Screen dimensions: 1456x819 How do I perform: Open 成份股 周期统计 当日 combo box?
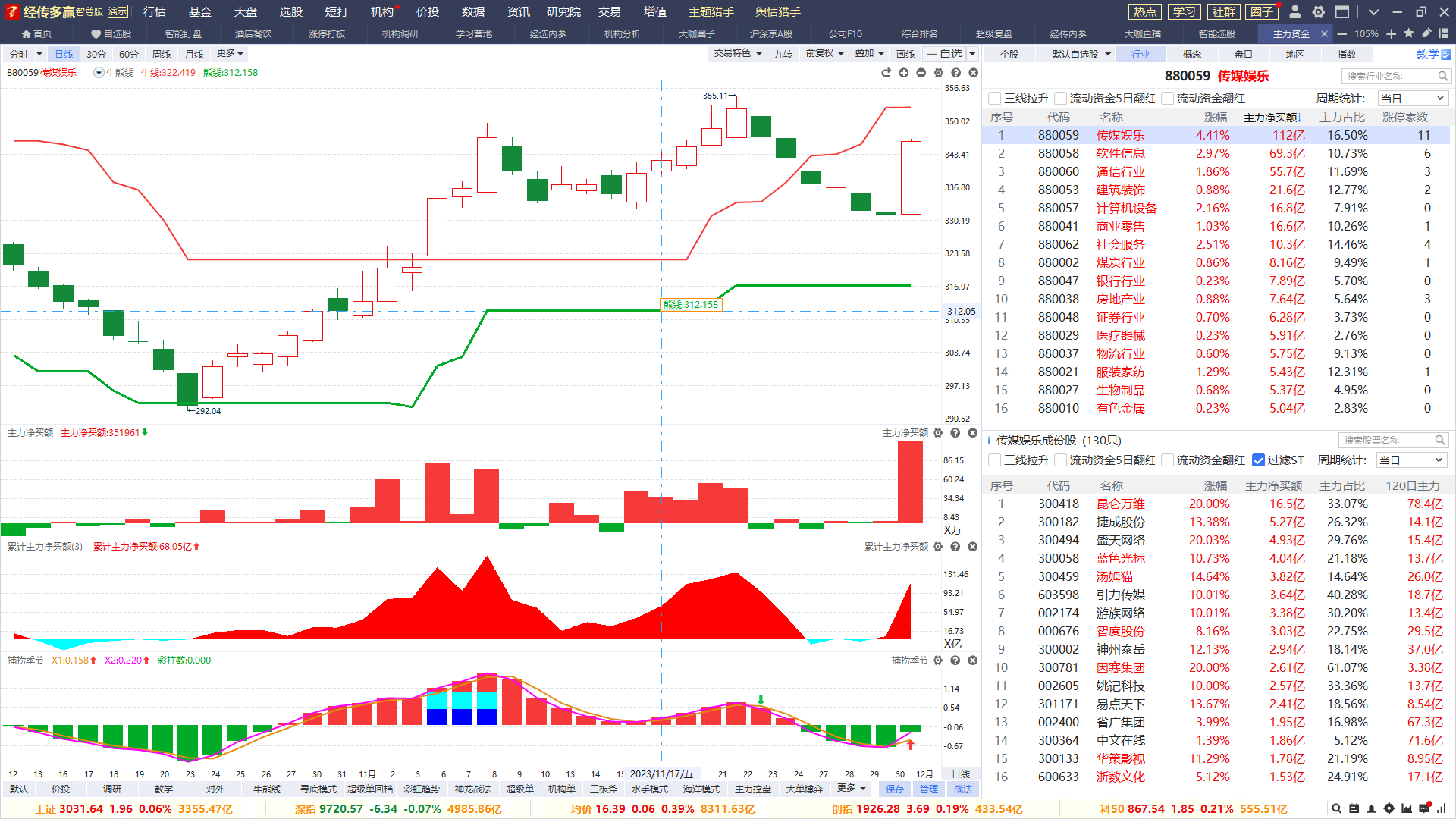(x=1411, y=460)
